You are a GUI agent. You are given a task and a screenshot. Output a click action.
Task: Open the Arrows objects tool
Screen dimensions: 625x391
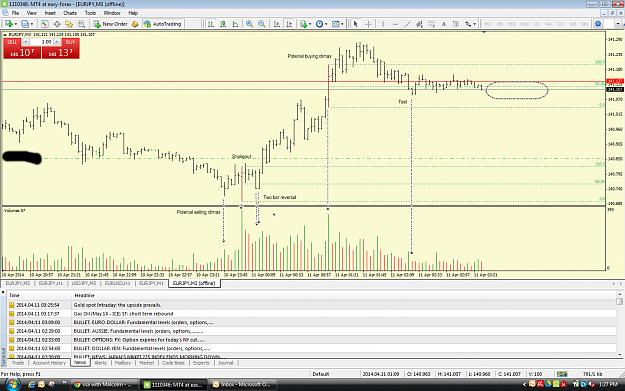pyautogui.click(x=468, y=24)
